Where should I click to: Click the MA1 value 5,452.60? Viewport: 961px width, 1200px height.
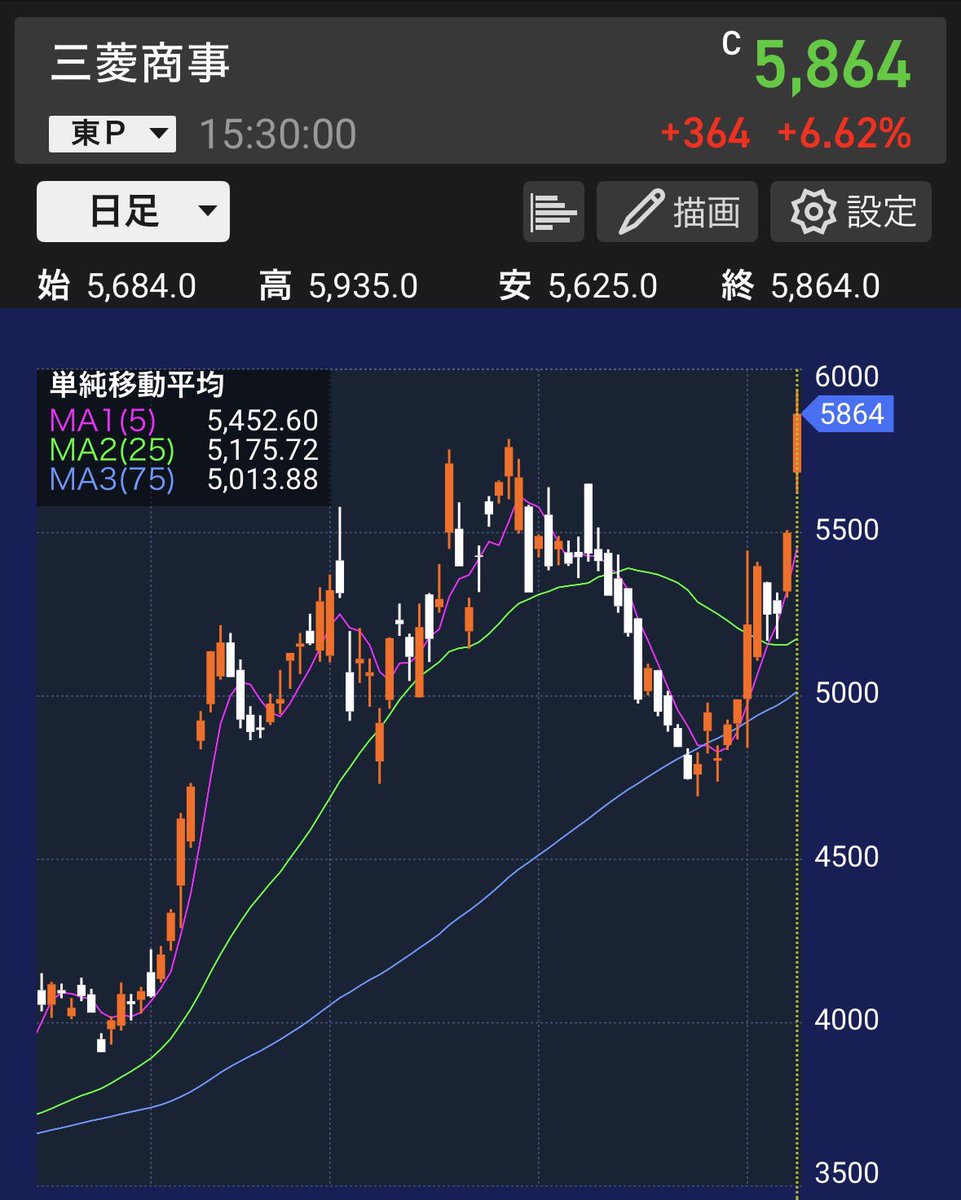(x=263, y=419)
